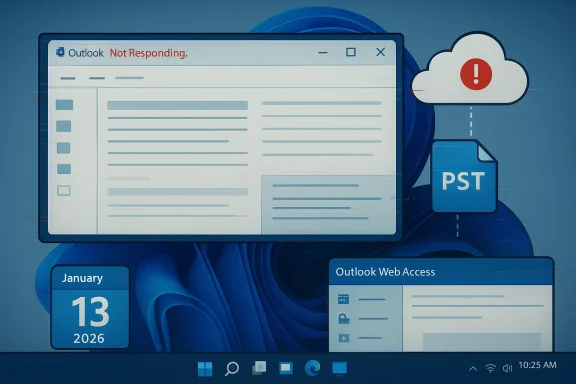Open the blue window app right of Edge
Image resolution: width=576 pixels, height=384 pixels.
click(339, 368)
